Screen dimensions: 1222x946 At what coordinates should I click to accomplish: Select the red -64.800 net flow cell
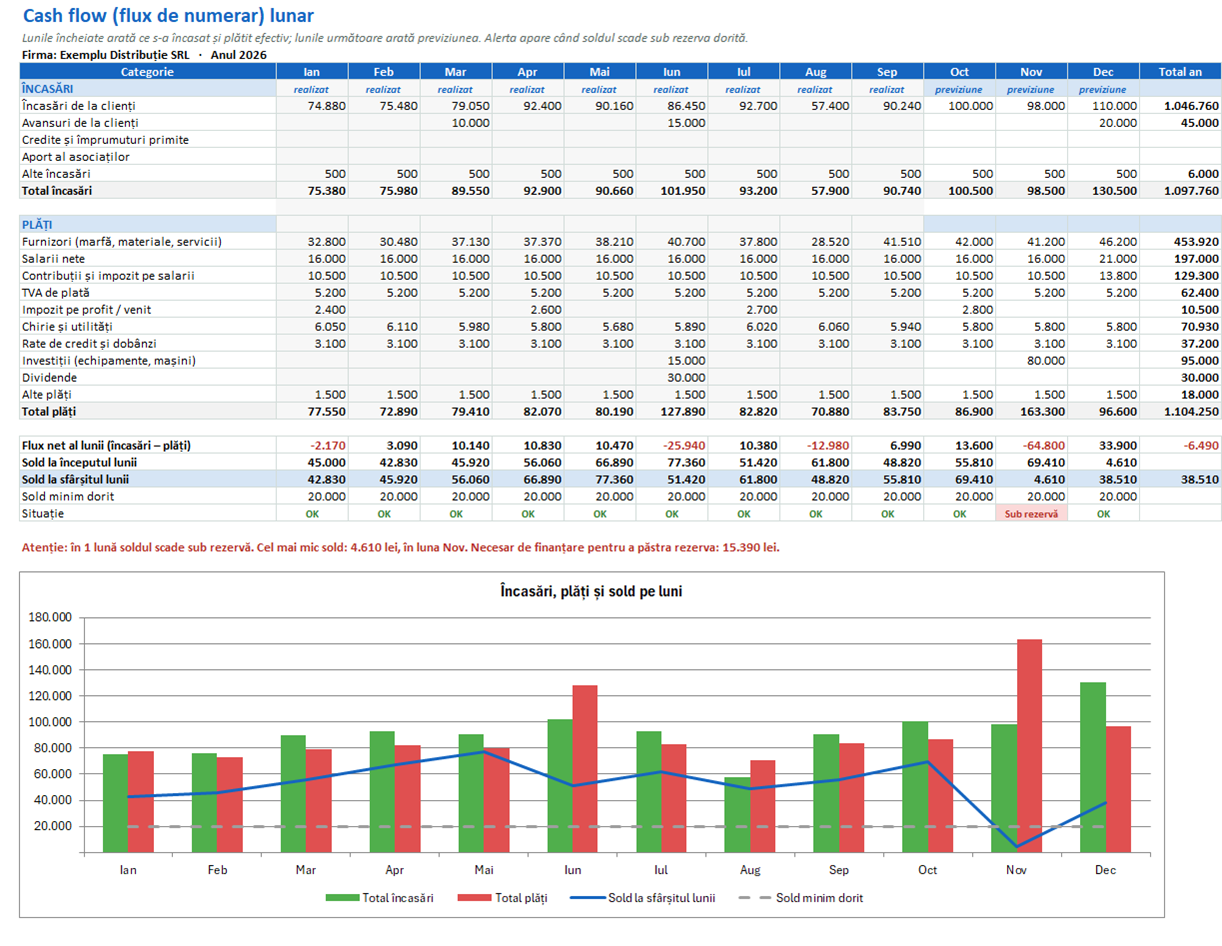click(x=1031, y=445)
